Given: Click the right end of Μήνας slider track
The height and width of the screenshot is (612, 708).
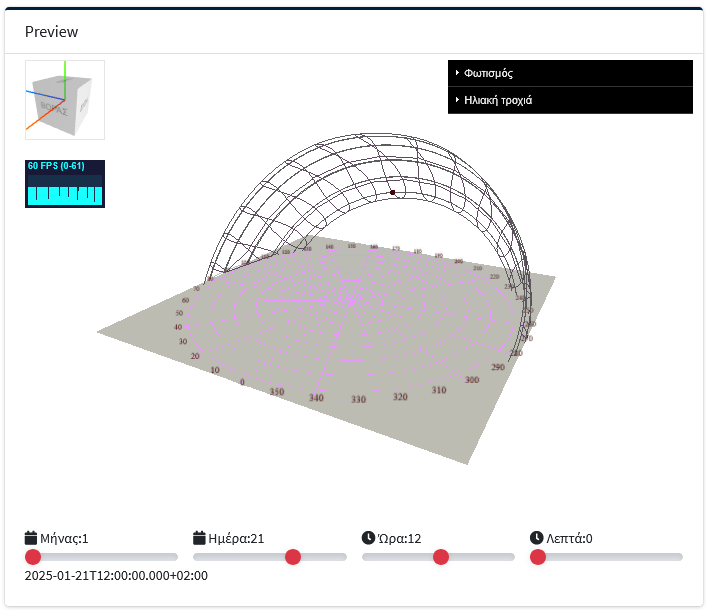Looking at the screenshot, I should (x=173, y=557).
